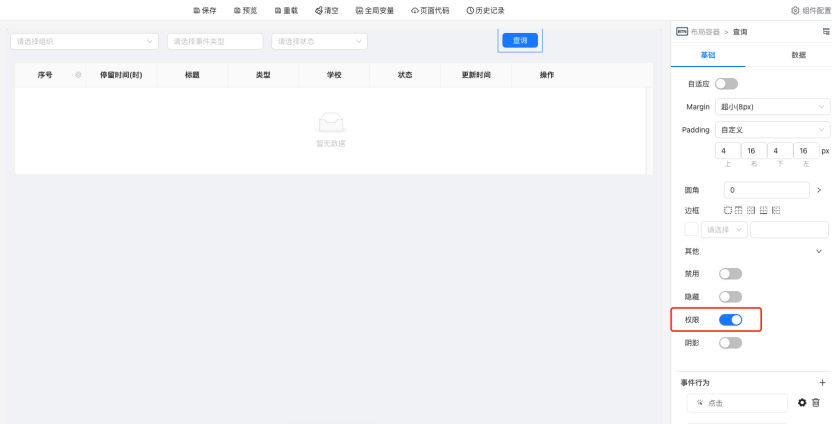Delete the 点击 event with trash icon

pyautogui.click(x=816, y=403)
